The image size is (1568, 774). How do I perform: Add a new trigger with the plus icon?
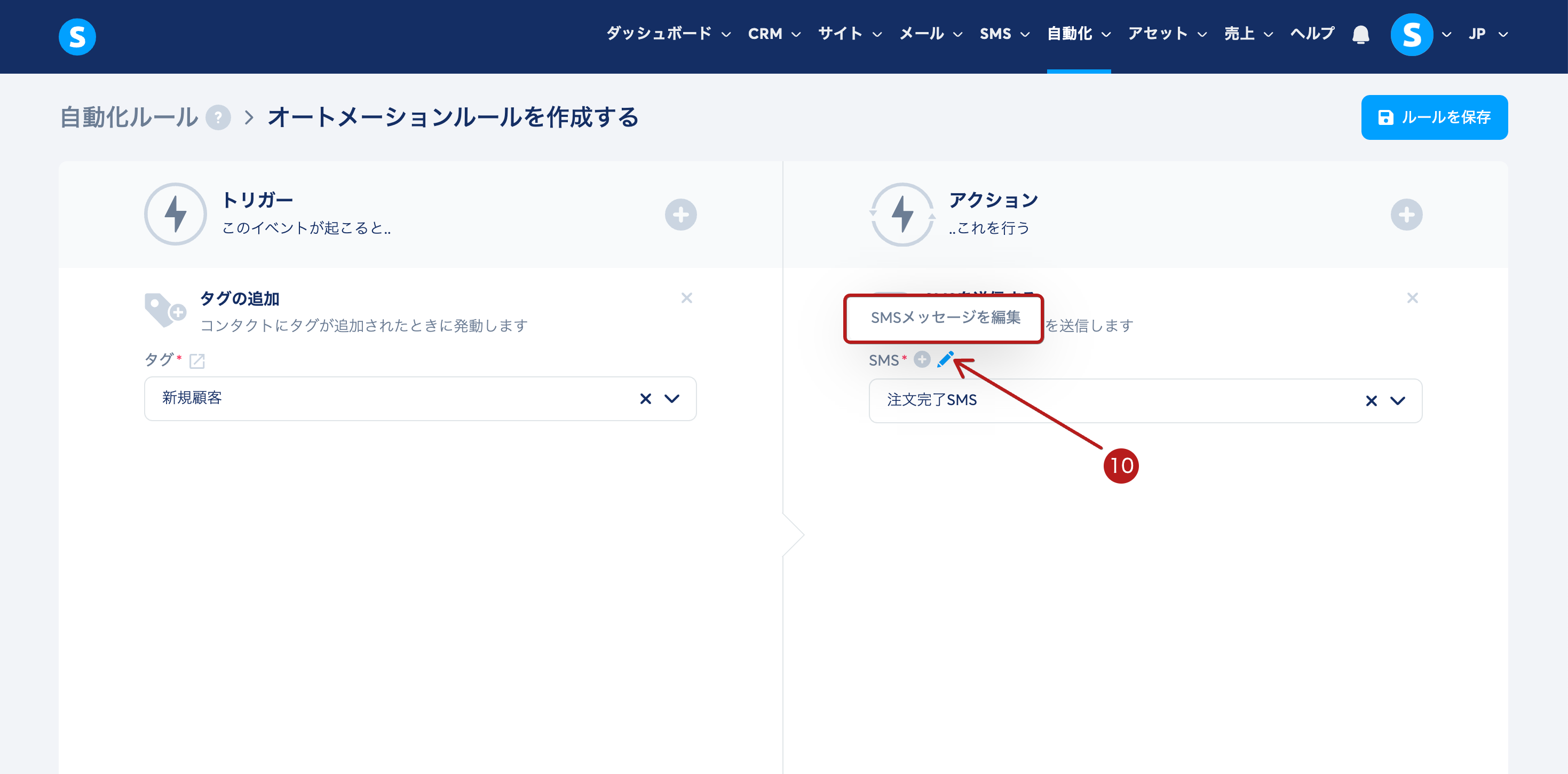tap(680, 215)
